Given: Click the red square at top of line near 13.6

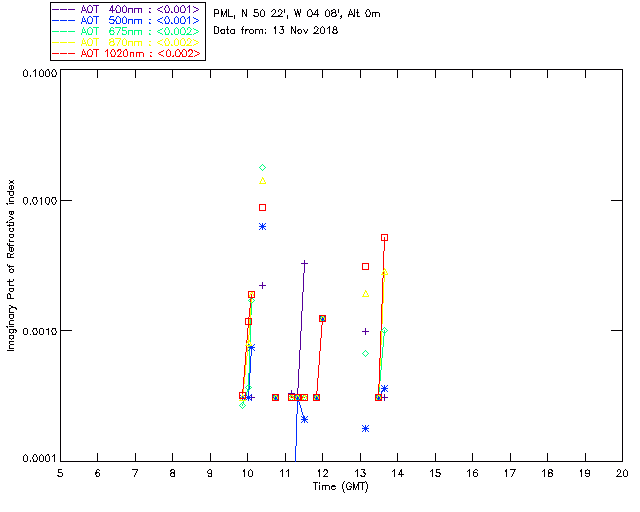Looking at the screenshot, I should pyautogui.click(x=384, y=238).
